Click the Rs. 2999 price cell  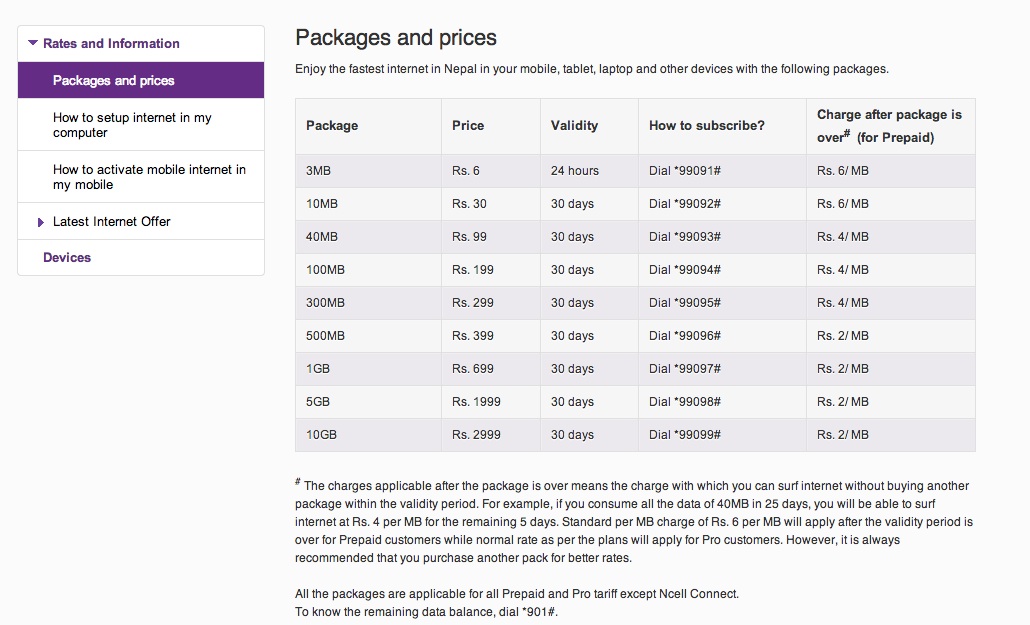476,435
